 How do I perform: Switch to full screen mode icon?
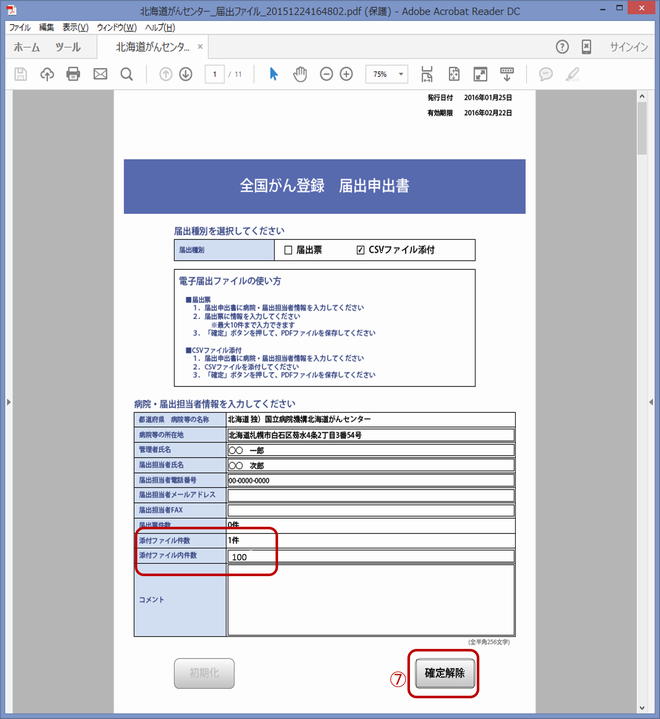coord(480,74)
